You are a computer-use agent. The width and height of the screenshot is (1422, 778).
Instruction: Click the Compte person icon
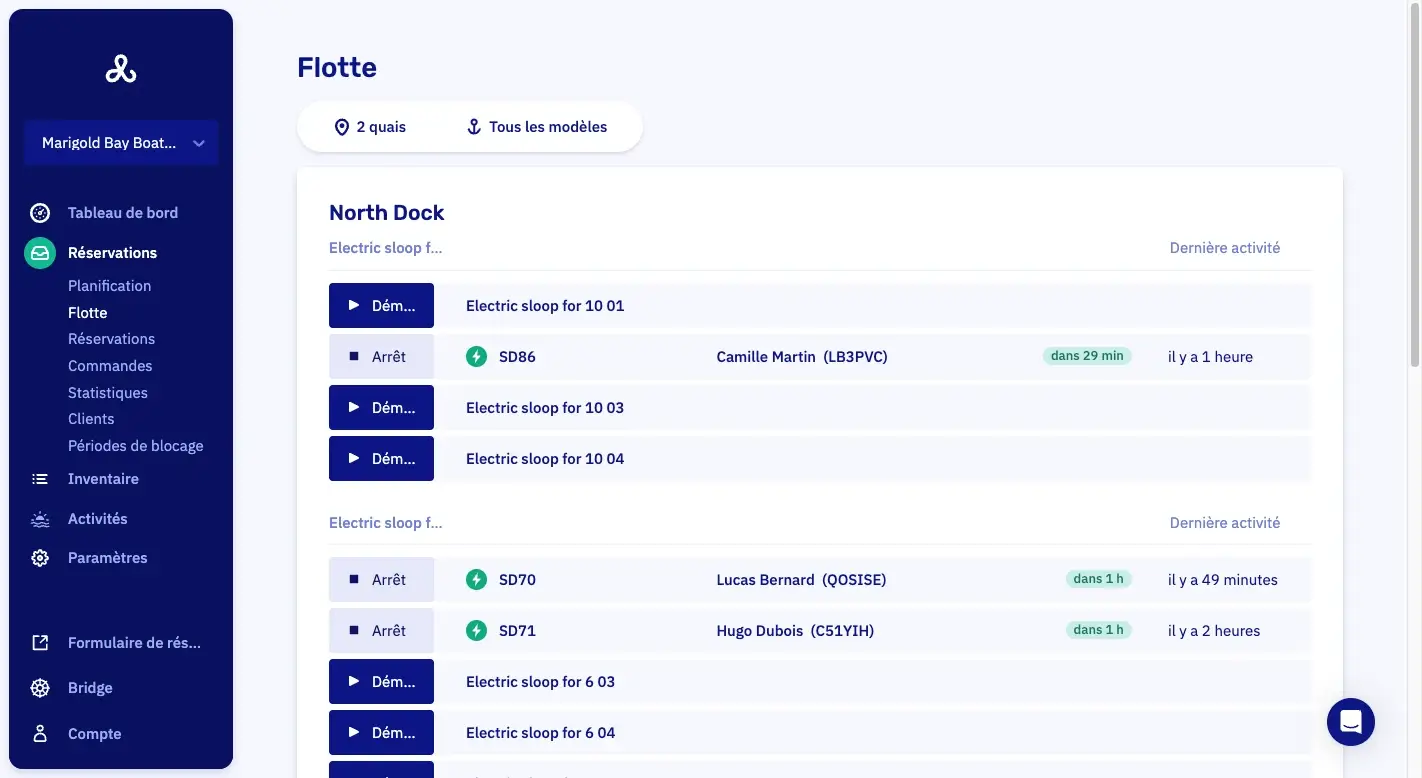(x=40, y=734)
